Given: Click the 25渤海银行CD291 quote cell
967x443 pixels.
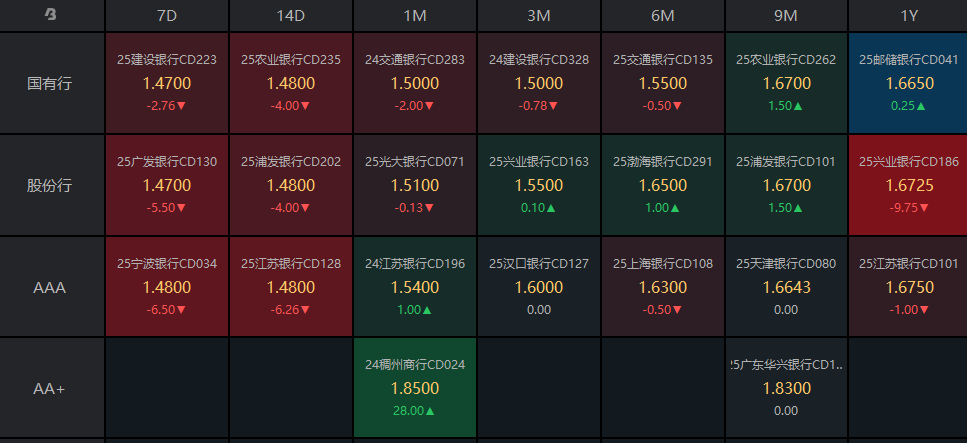Looking at the screenshot, I should [663, 185].
